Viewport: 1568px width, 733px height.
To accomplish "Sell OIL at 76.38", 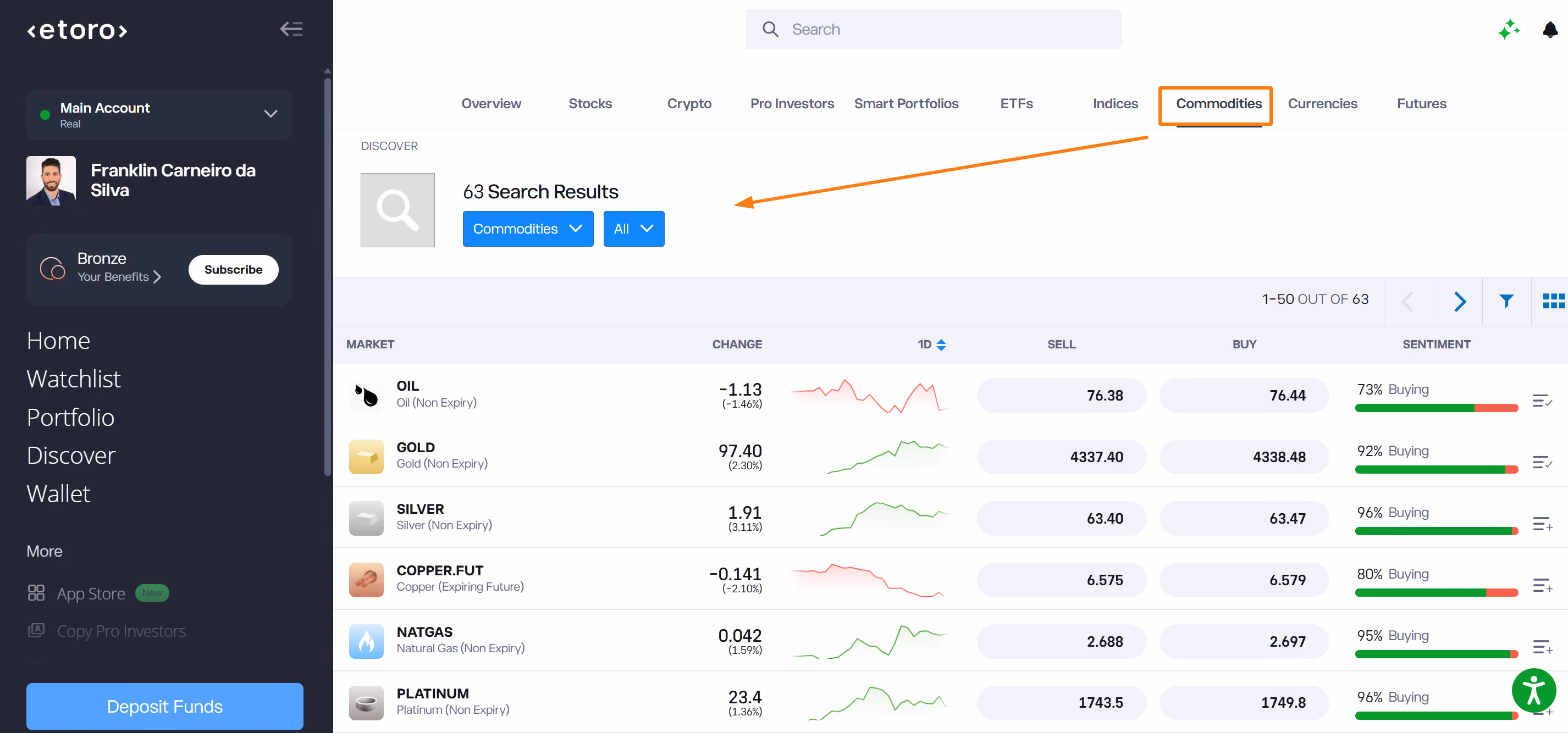I will coord(1061,396).
